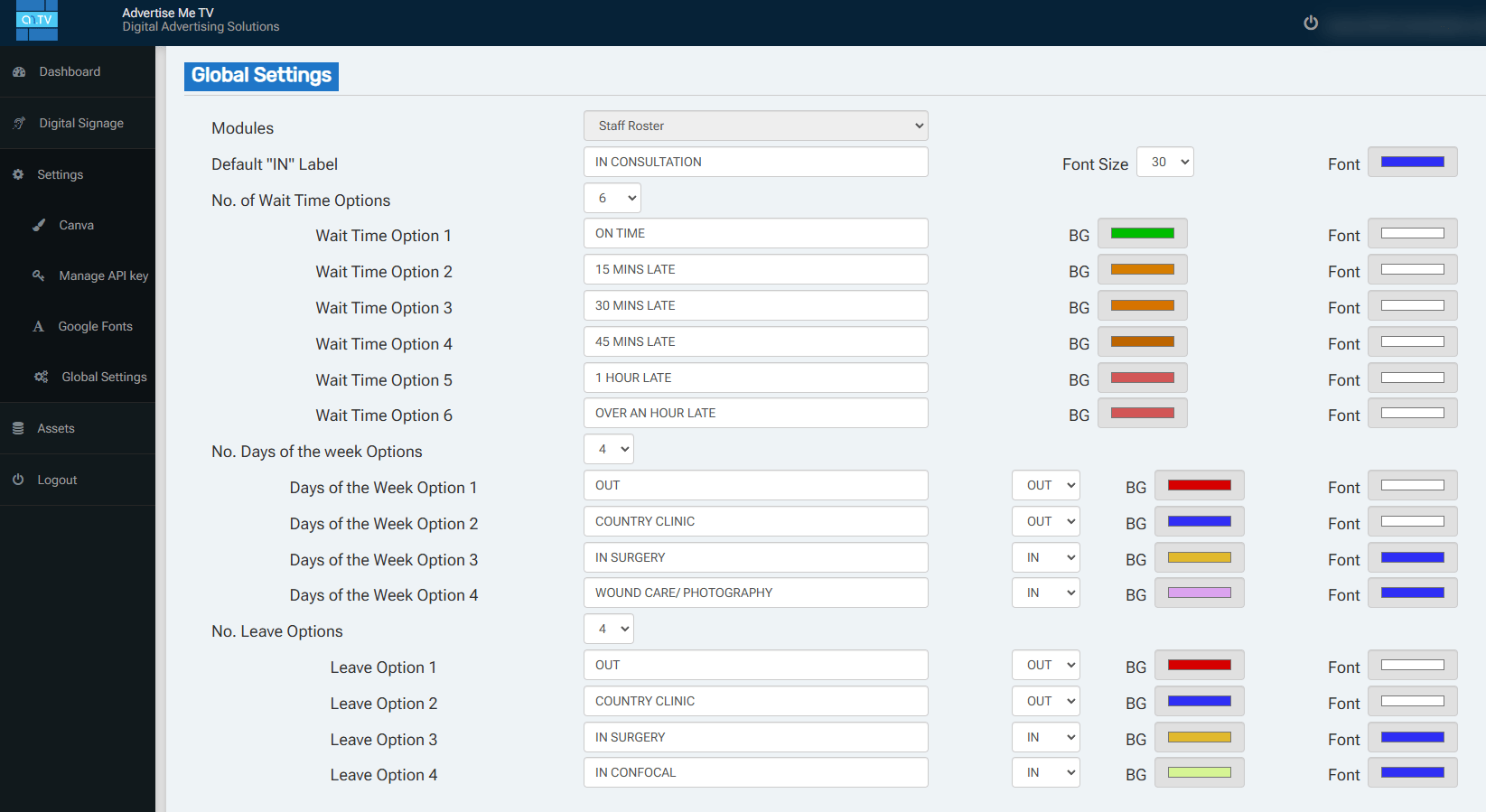Click the Advertise Me TV title link
1486x812 pixels.
168,13
